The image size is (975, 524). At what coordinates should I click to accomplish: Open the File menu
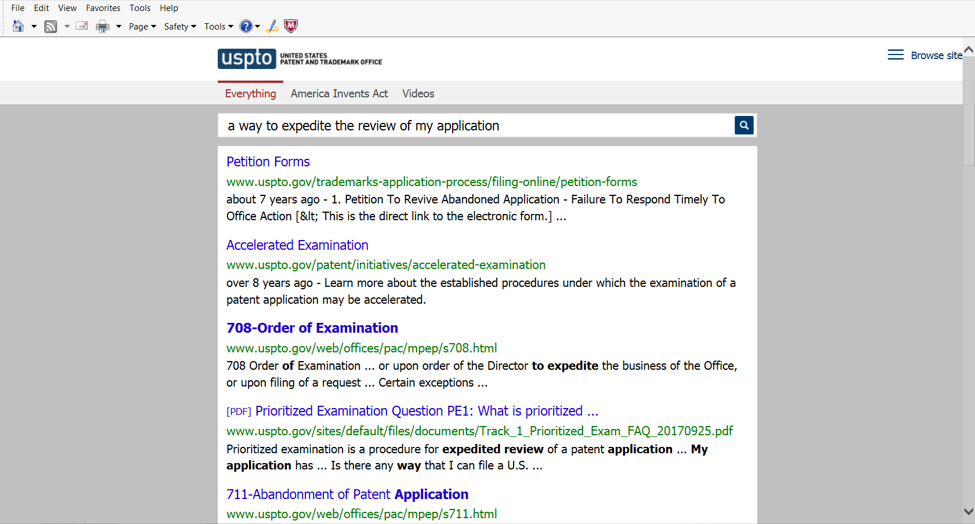pos(18,8)
